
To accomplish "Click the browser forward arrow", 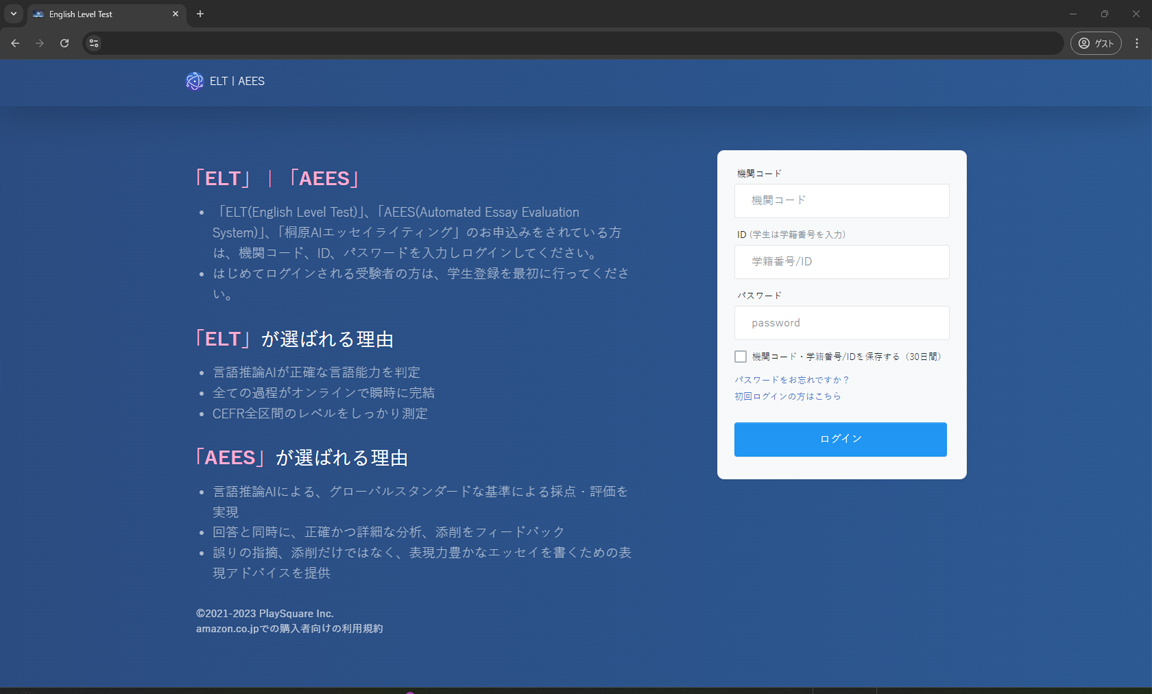I will (40, 43).
